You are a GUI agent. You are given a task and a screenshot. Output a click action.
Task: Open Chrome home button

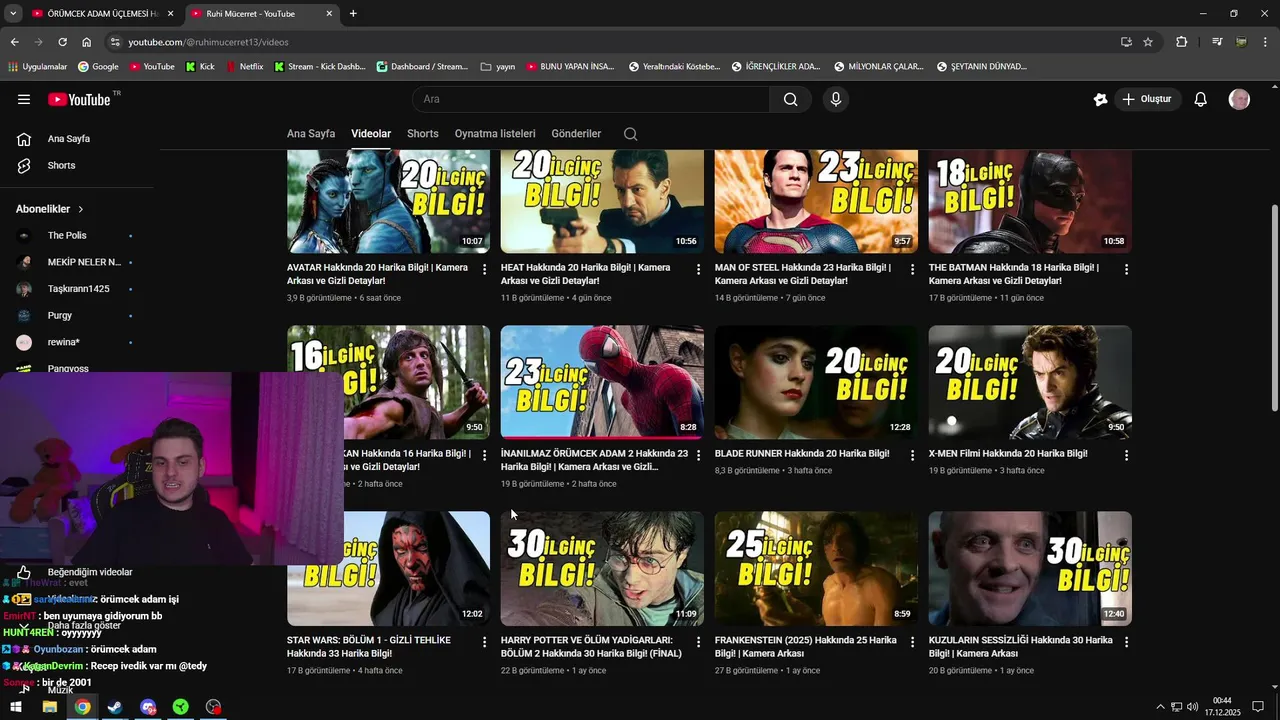pyautogui.click(x=87, y=42)
